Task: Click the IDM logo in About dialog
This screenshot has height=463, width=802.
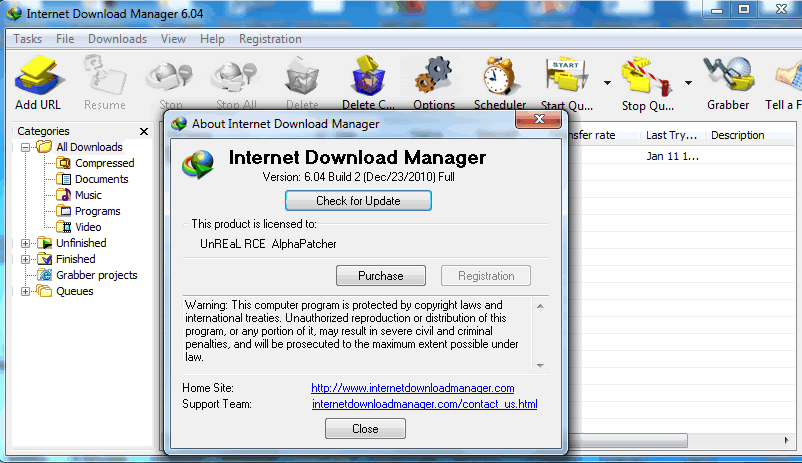Action: click(198, 164)
